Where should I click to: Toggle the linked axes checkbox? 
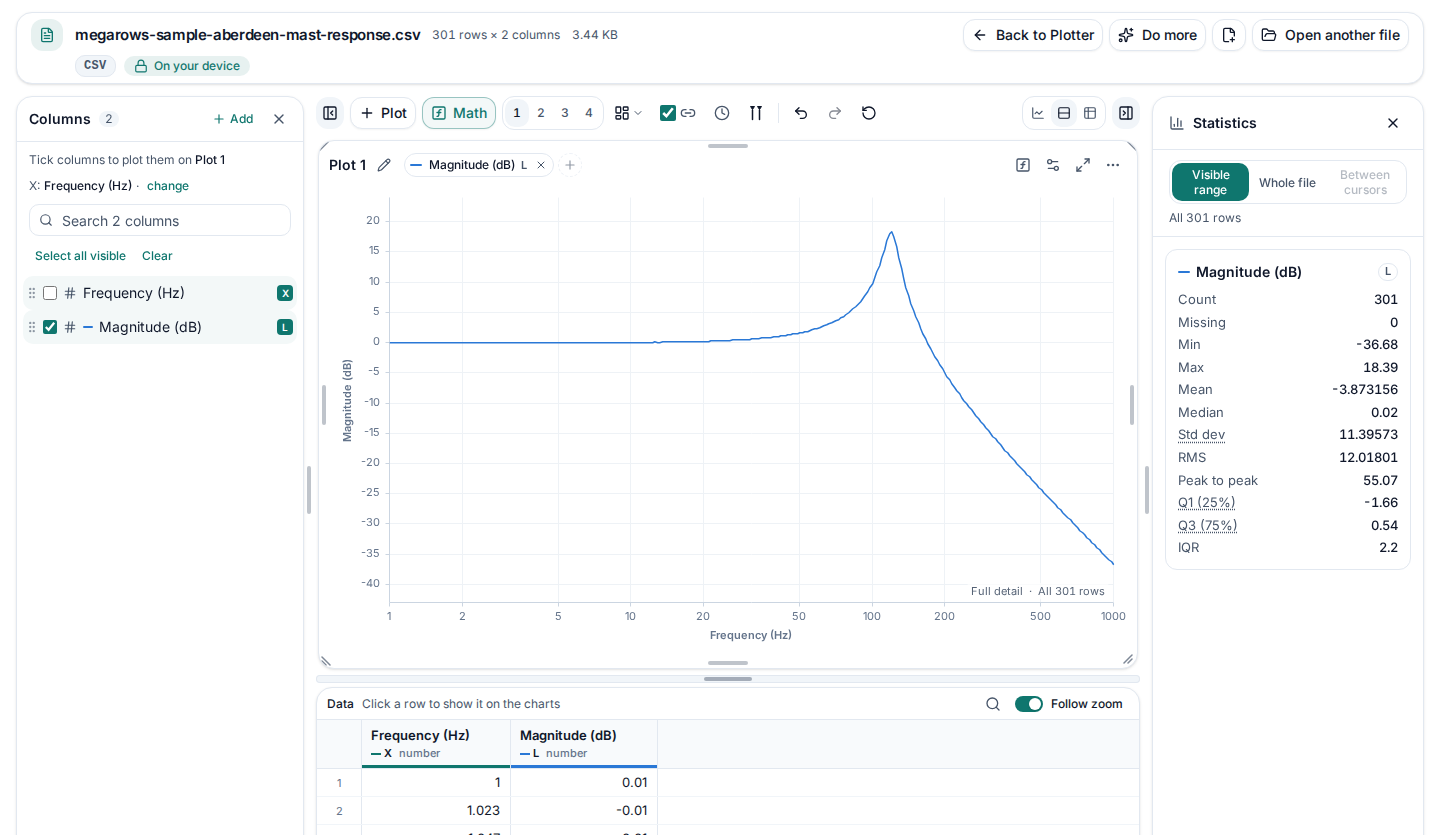pos(668,113)
